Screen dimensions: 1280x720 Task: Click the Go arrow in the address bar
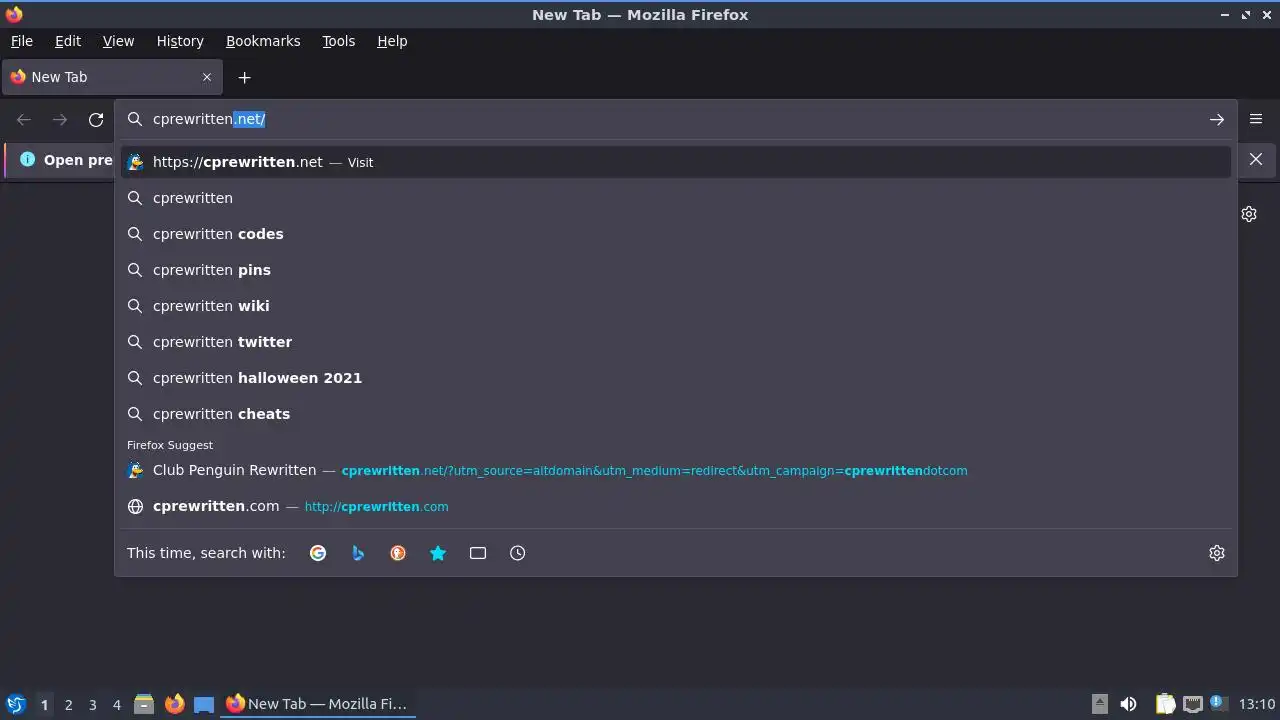pyautogui.click(x=1216, y=119)
